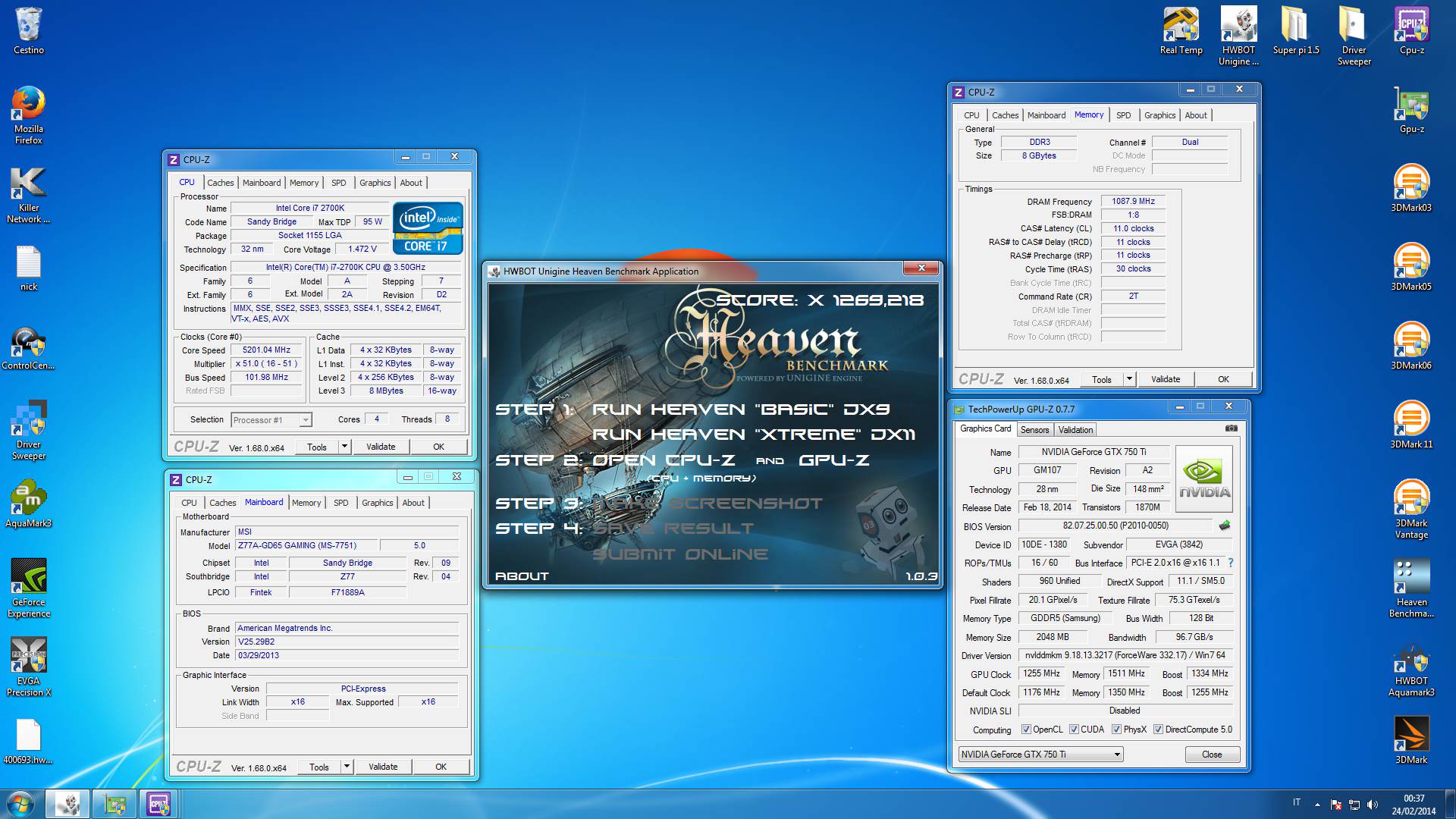Click OK in Mainboard window
Screen dimensions: 1456x819
click(x=441, y=767)
